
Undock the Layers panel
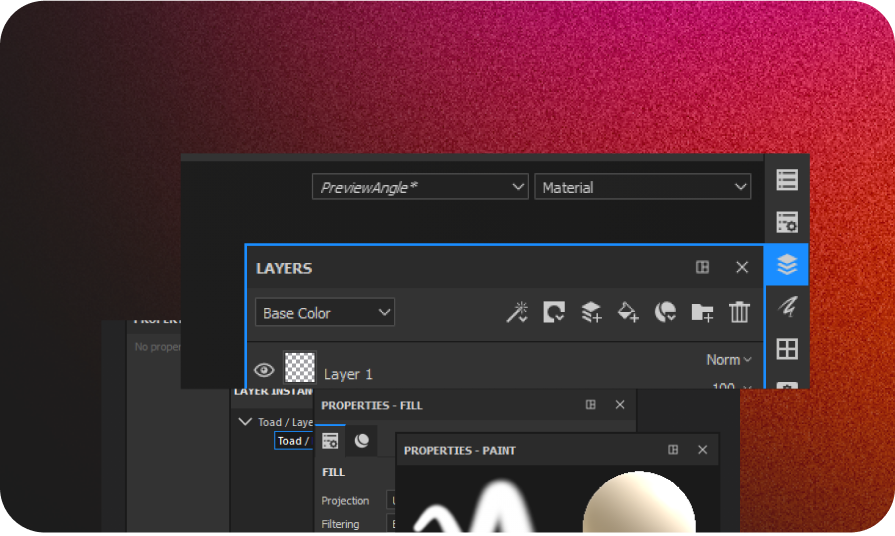[x=703, y=267]
